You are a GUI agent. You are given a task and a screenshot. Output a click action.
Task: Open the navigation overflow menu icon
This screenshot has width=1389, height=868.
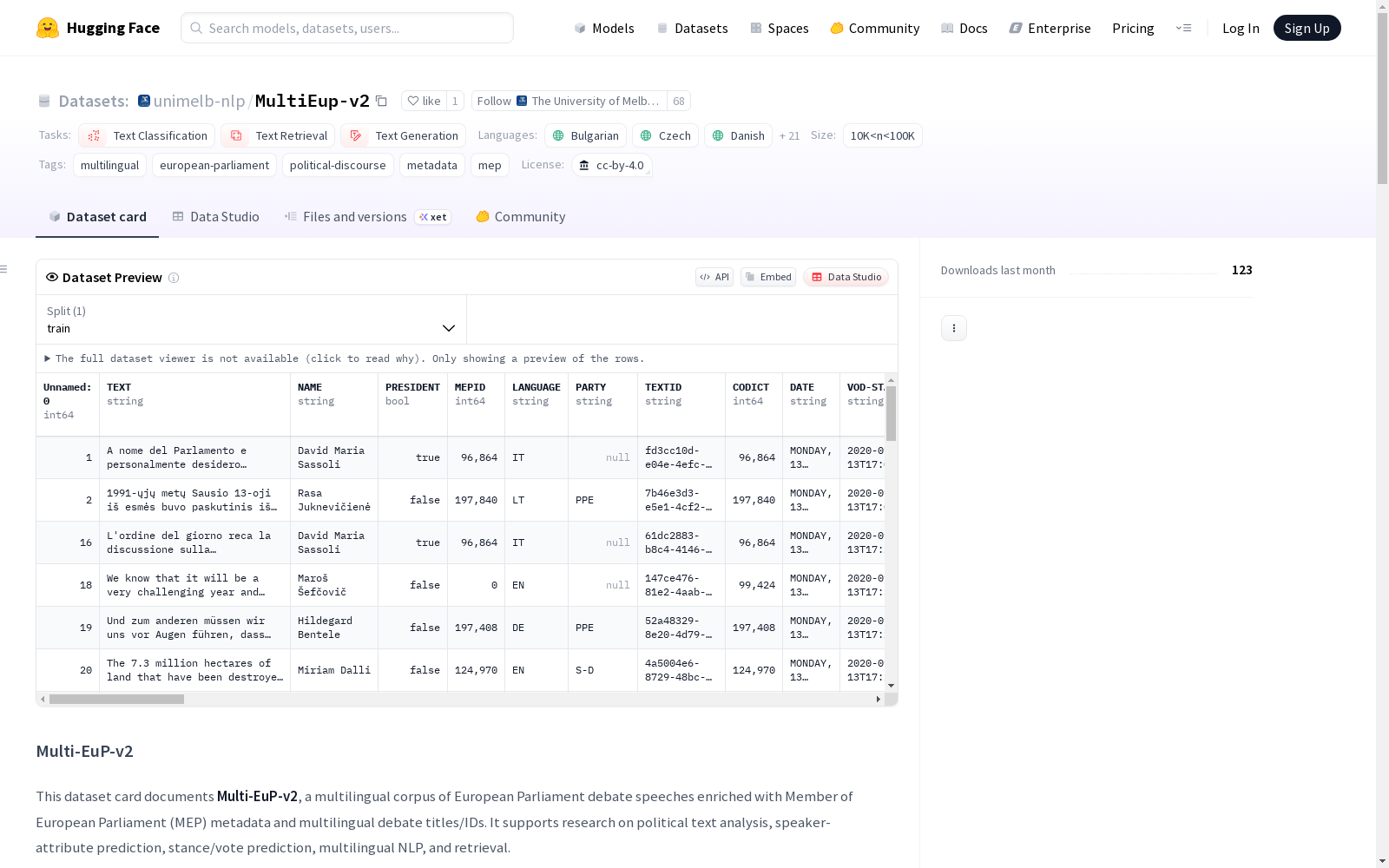click(x=1183, y=28)
